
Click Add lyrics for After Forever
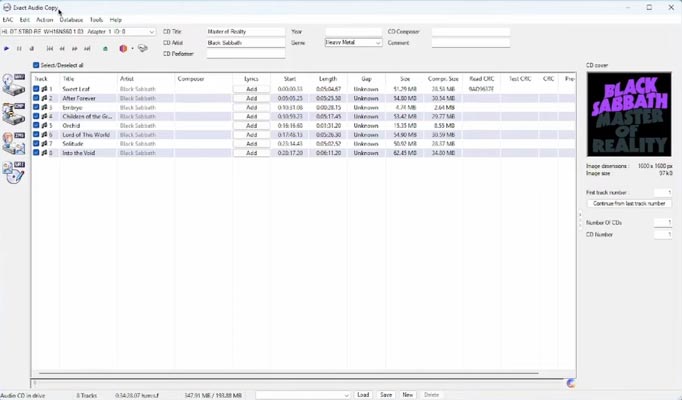251,98
